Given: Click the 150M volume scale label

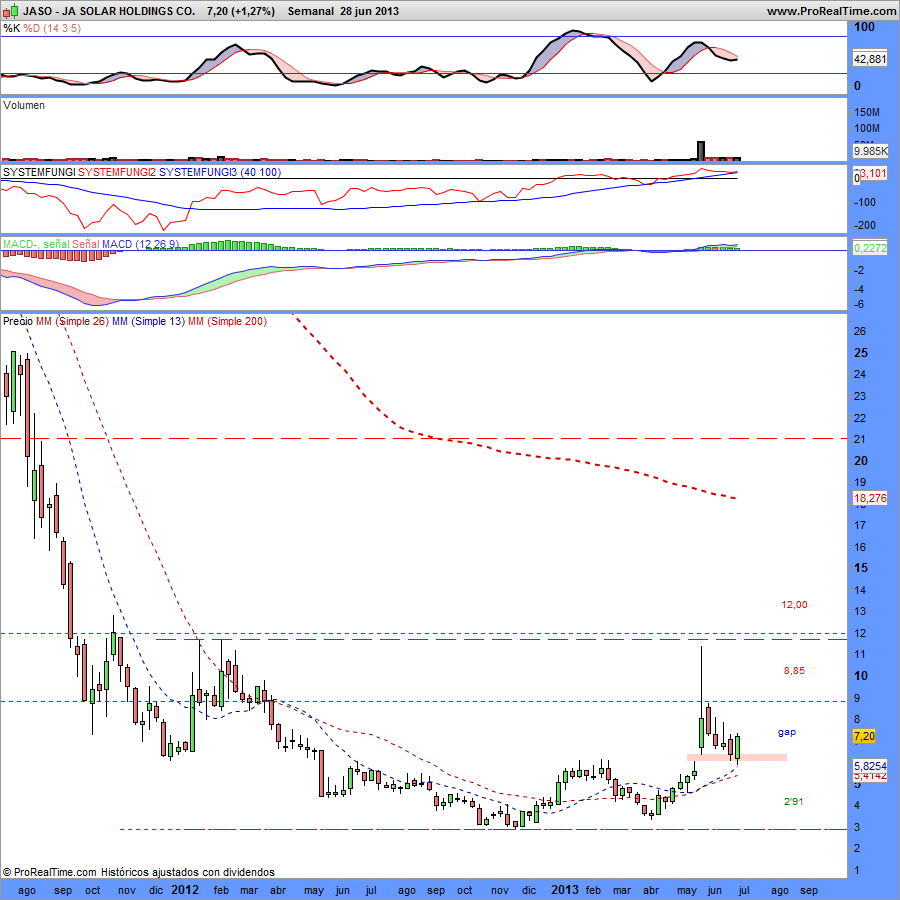Looking at the screenshot, I should 867,112.
